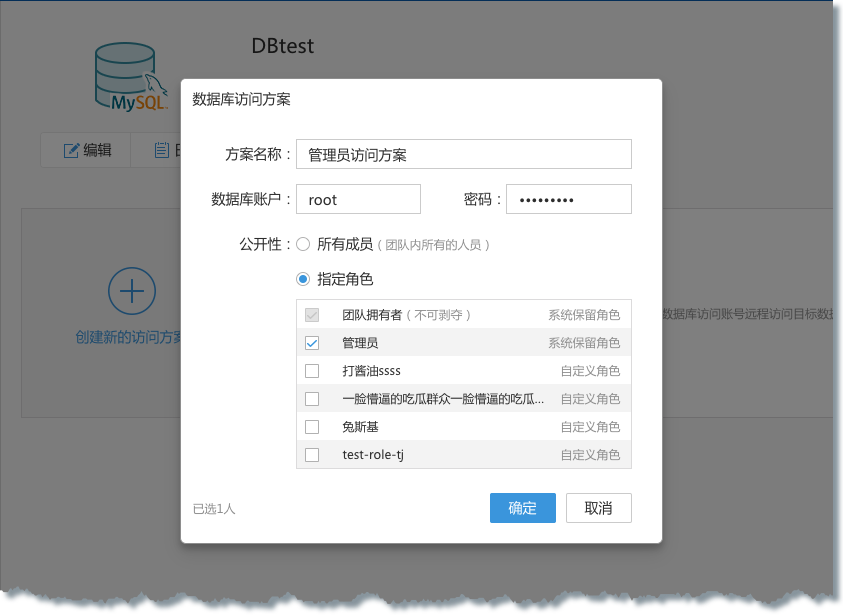Viewport: 843px width, 615px height.
Task: Select the 所有成员 radio button
Action: click(303, 243)
